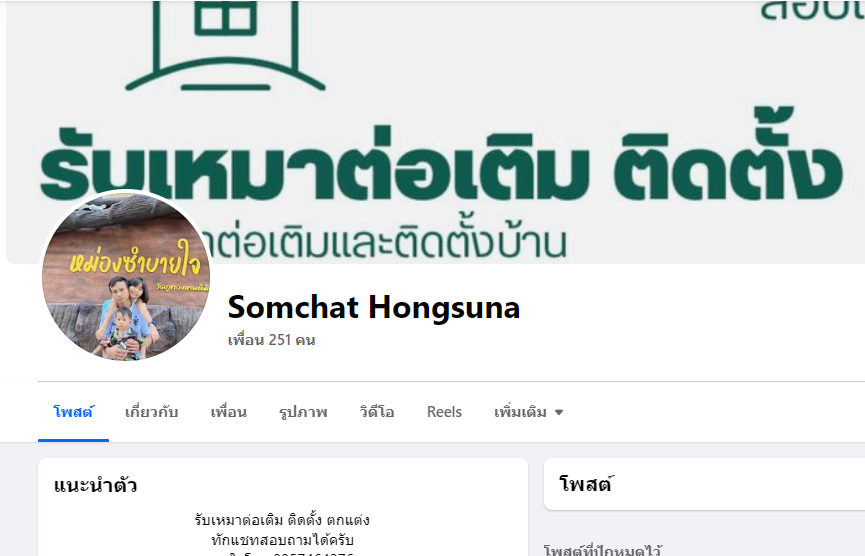Screen dimensions: 865x556
Task: Open the circular profile picture
Action: click(x=126, y=275)
